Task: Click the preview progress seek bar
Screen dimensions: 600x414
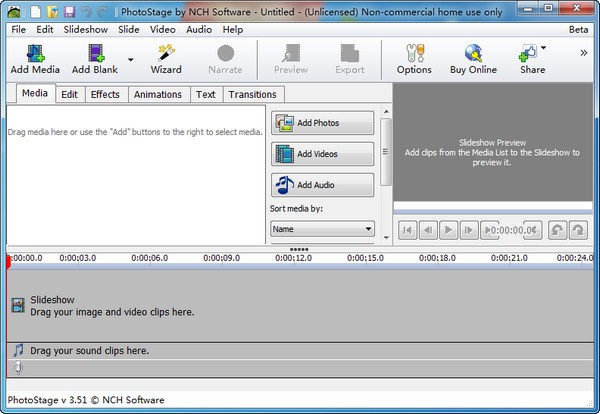Action: point(493,212)
